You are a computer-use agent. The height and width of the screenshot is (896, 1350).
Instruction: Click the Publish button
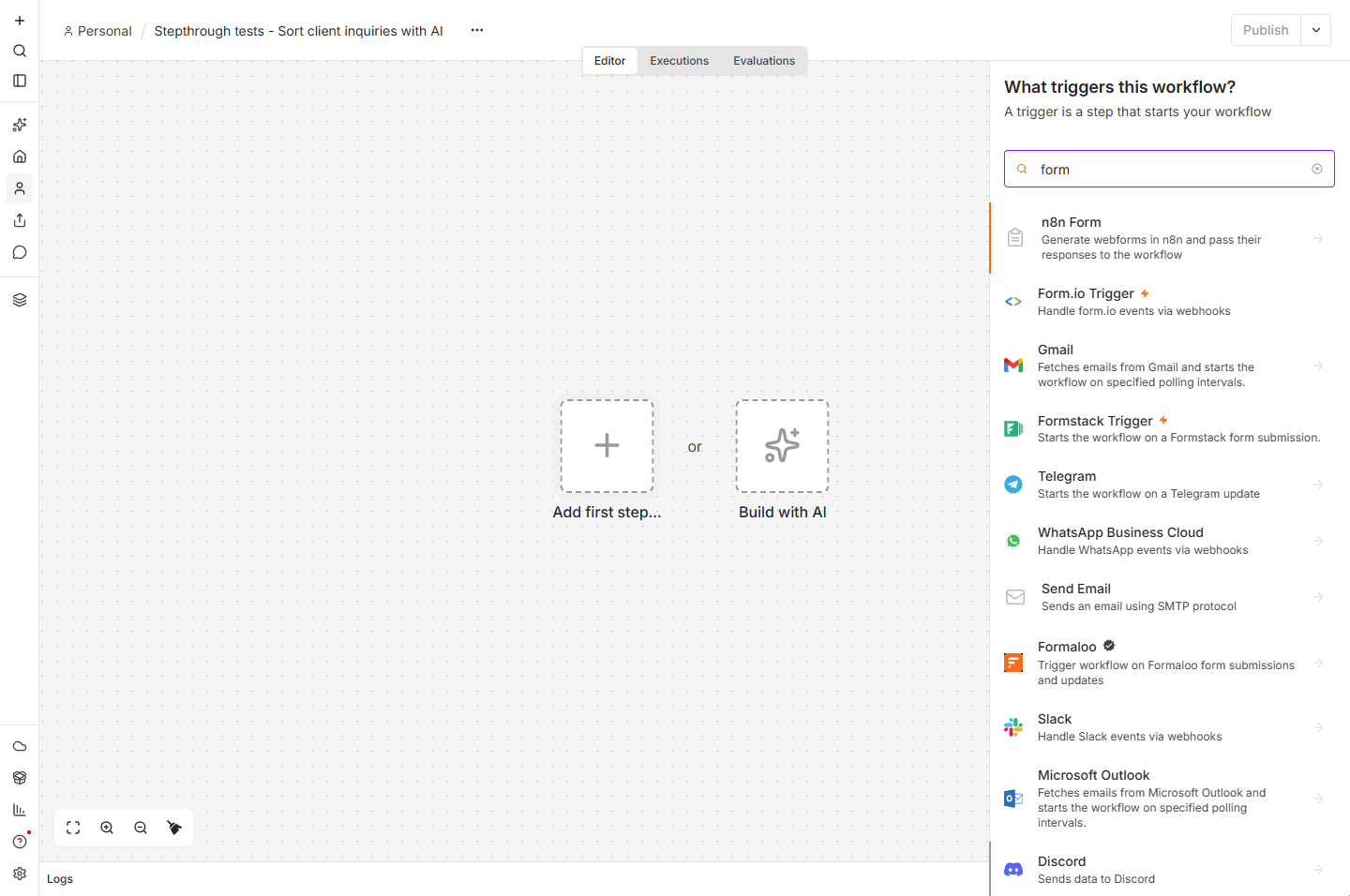pos(1266,30)
